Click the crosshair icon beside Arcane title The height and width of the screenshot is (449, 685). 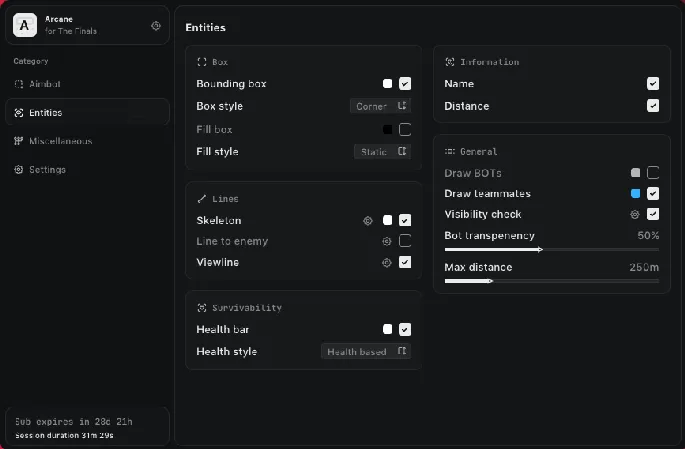156,26
